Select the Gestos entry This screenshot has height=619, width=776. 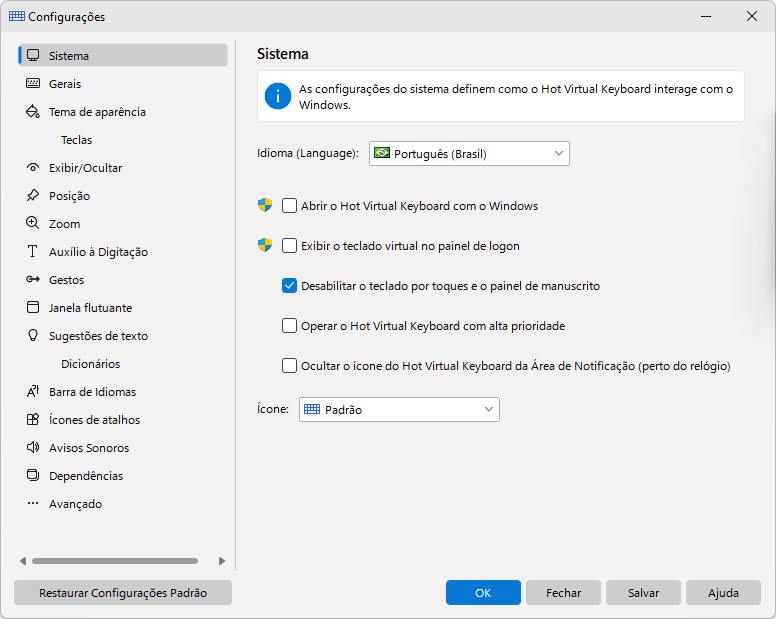(x=123, y=280)
